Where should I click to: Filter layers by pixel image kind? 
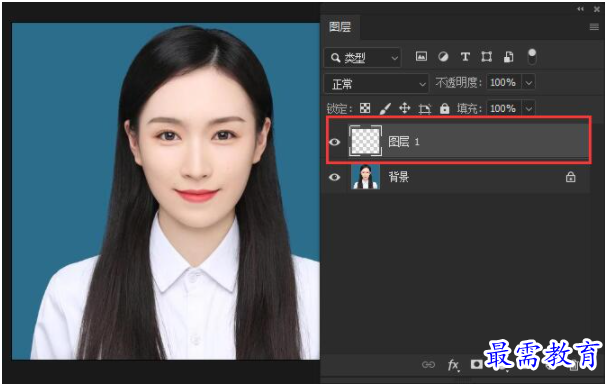tap(421, 57)
